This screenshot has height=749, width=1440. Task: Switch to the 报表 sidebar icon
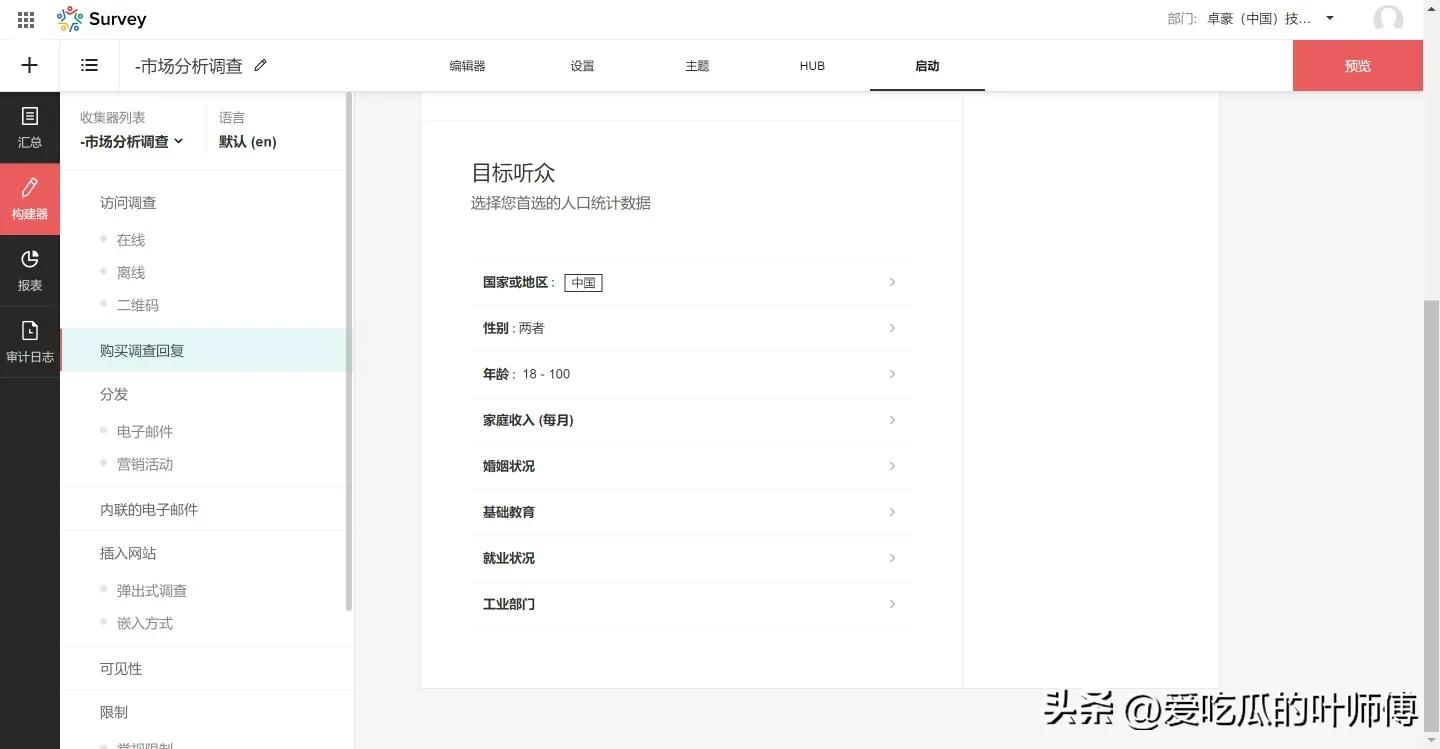tap(29, 269)
